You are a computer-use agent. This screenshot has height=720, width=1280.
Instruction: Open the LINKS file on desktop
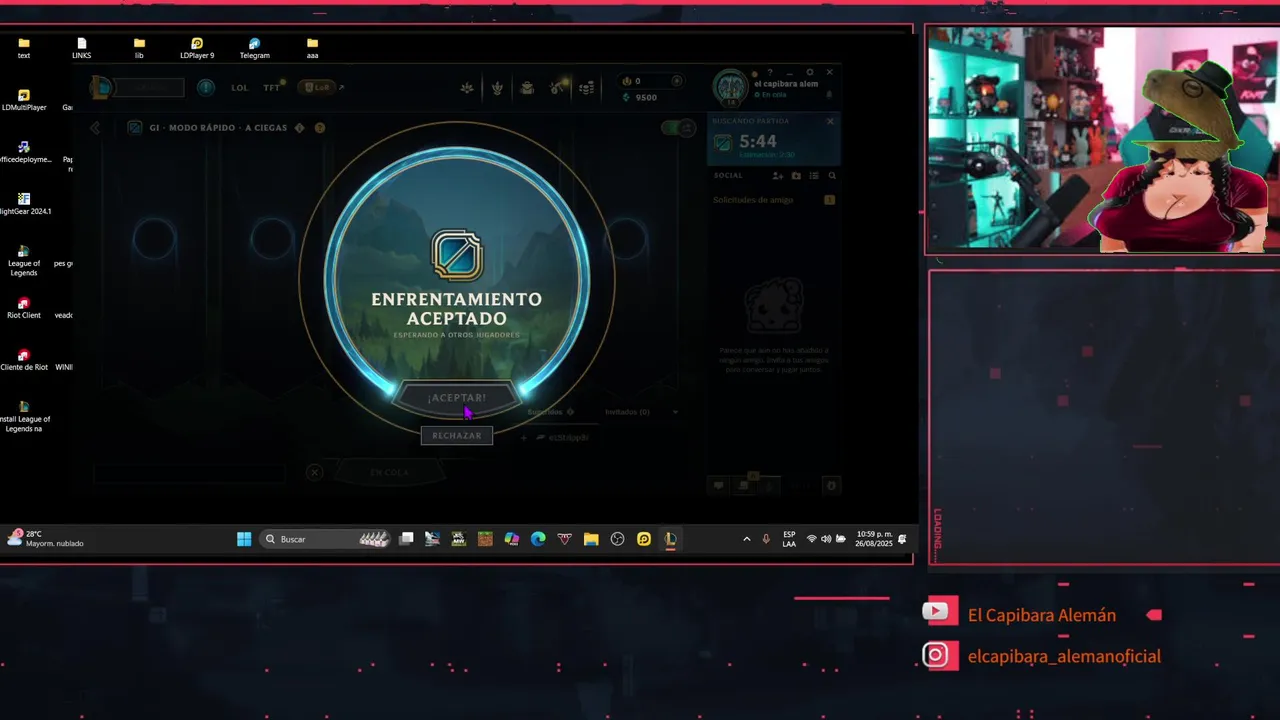[82, 48]
